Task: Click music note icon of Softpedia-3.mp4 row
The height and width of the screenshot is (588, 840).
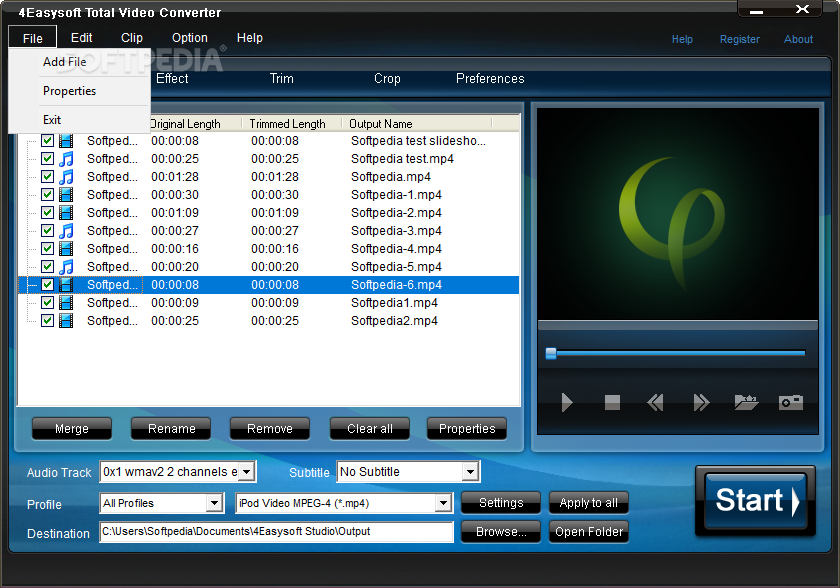Action: pos(66,231)
